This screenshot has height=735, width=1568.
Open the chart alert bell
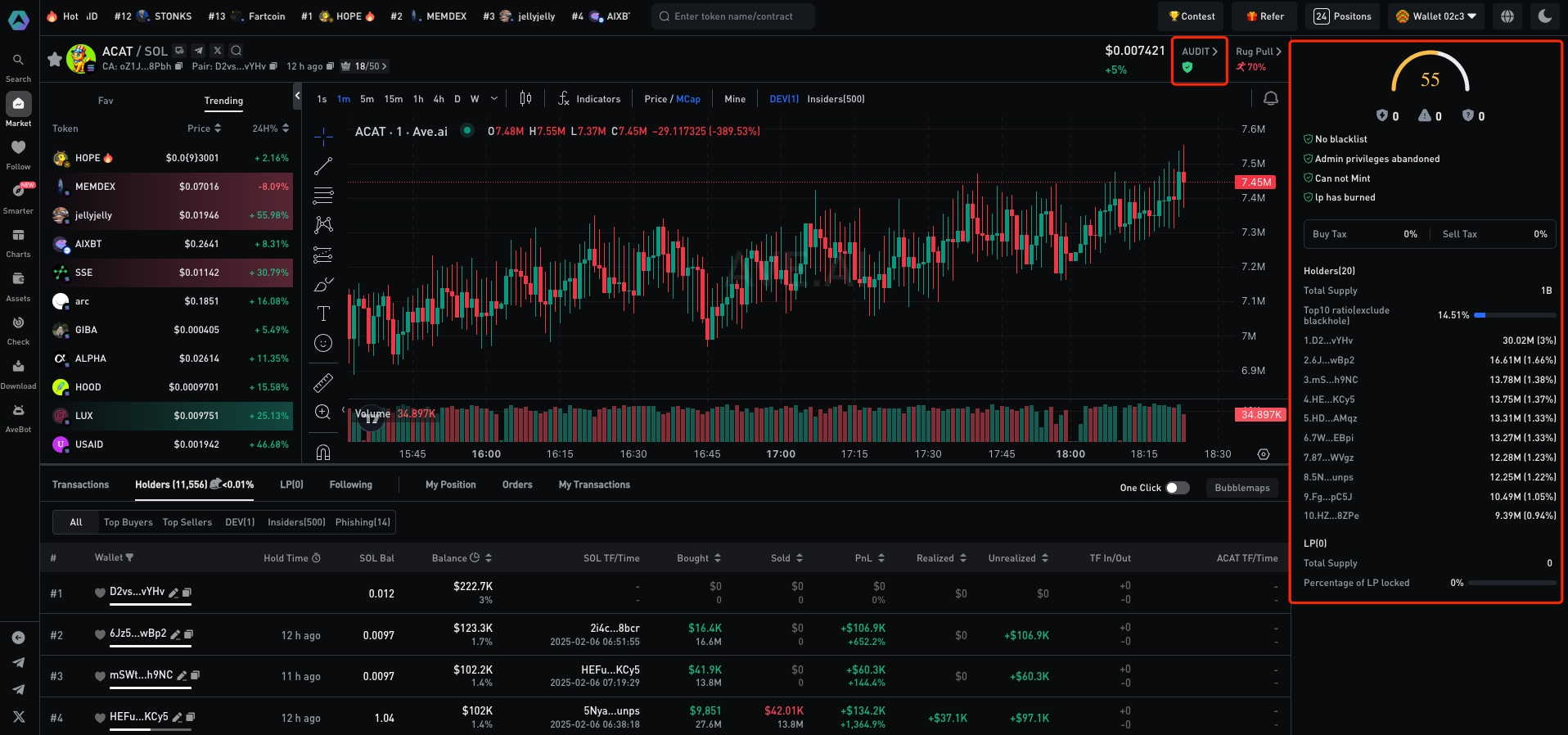(1270, 99)
